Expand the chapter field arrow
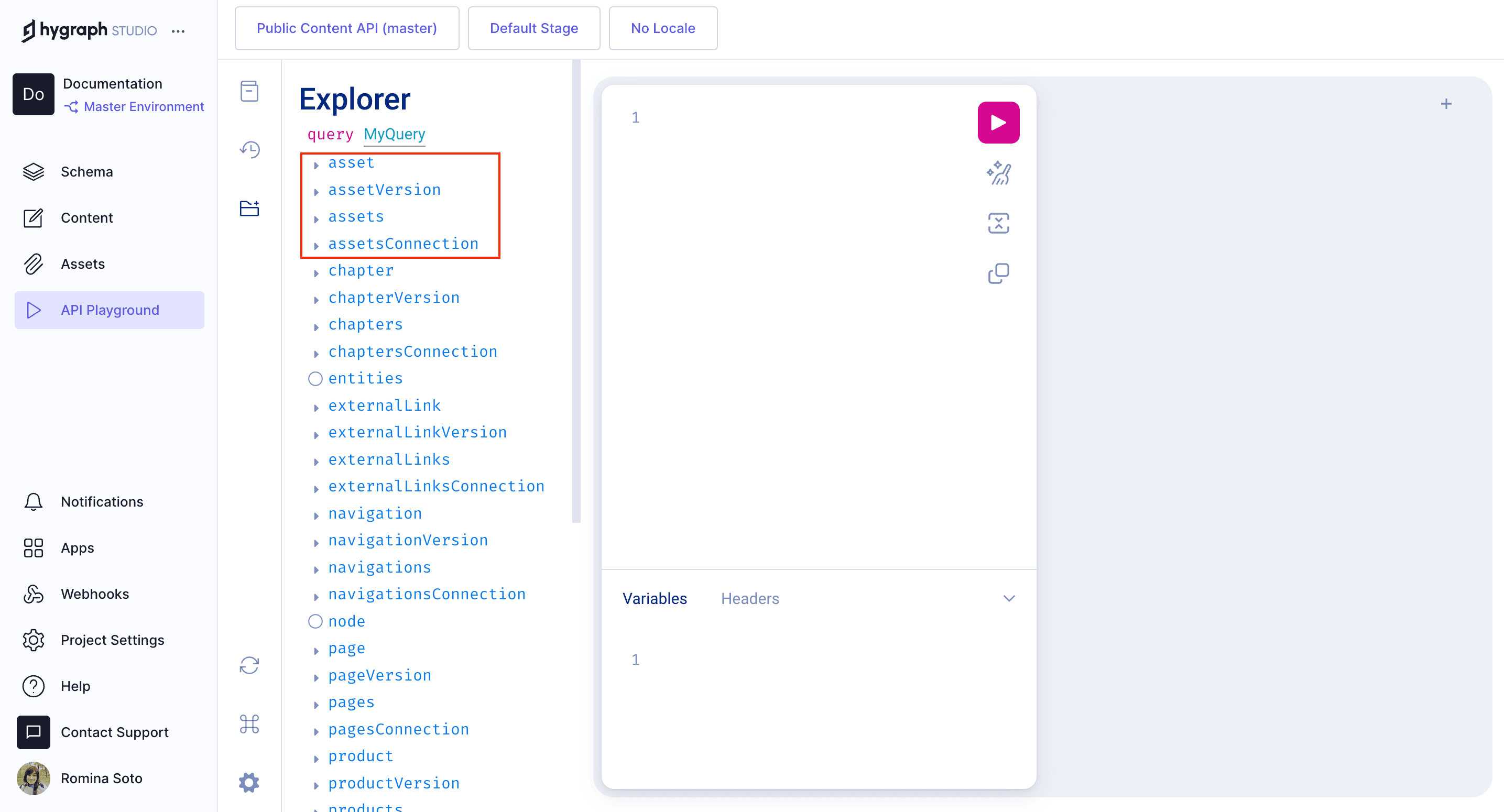 click(x=316, y=272)
